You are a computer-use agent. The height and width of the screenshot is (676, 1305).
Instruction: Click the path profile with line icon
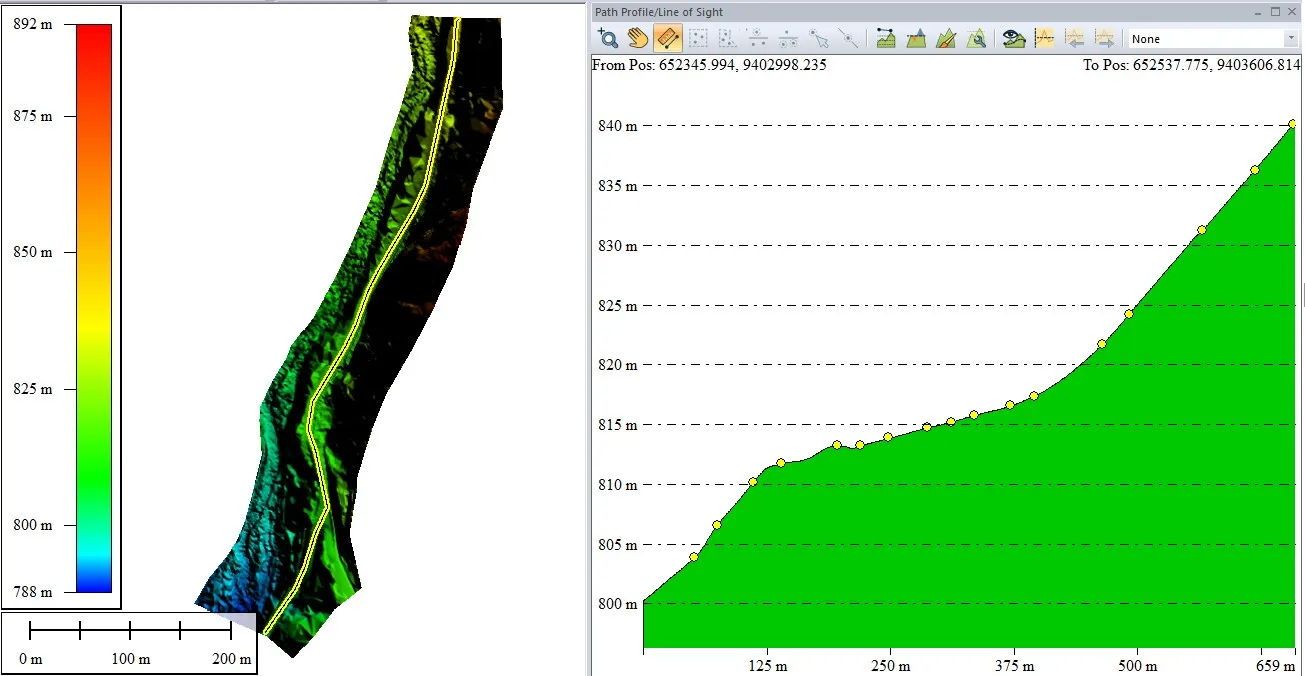[885, 39]
